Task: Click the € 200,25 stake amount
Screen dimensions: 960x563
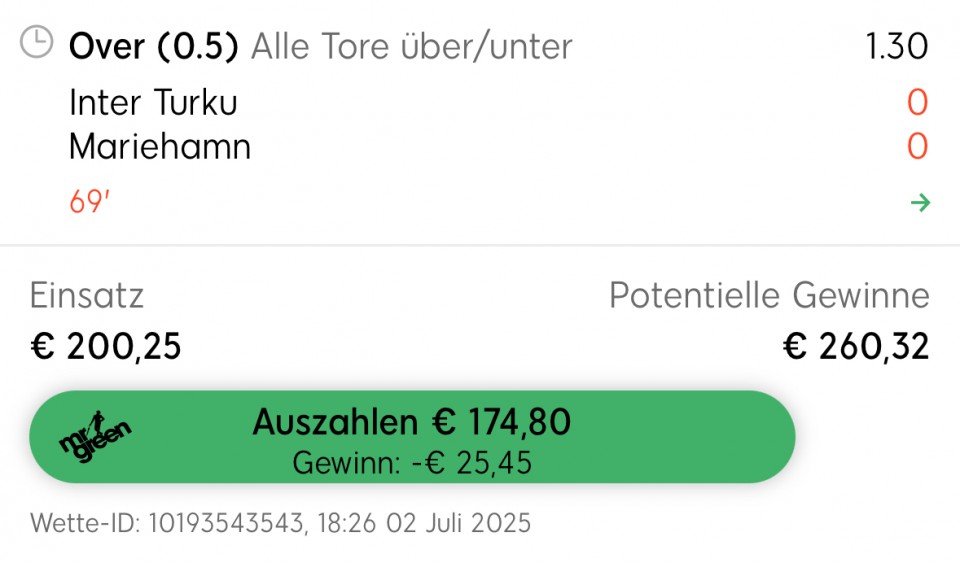Action: 106,346
